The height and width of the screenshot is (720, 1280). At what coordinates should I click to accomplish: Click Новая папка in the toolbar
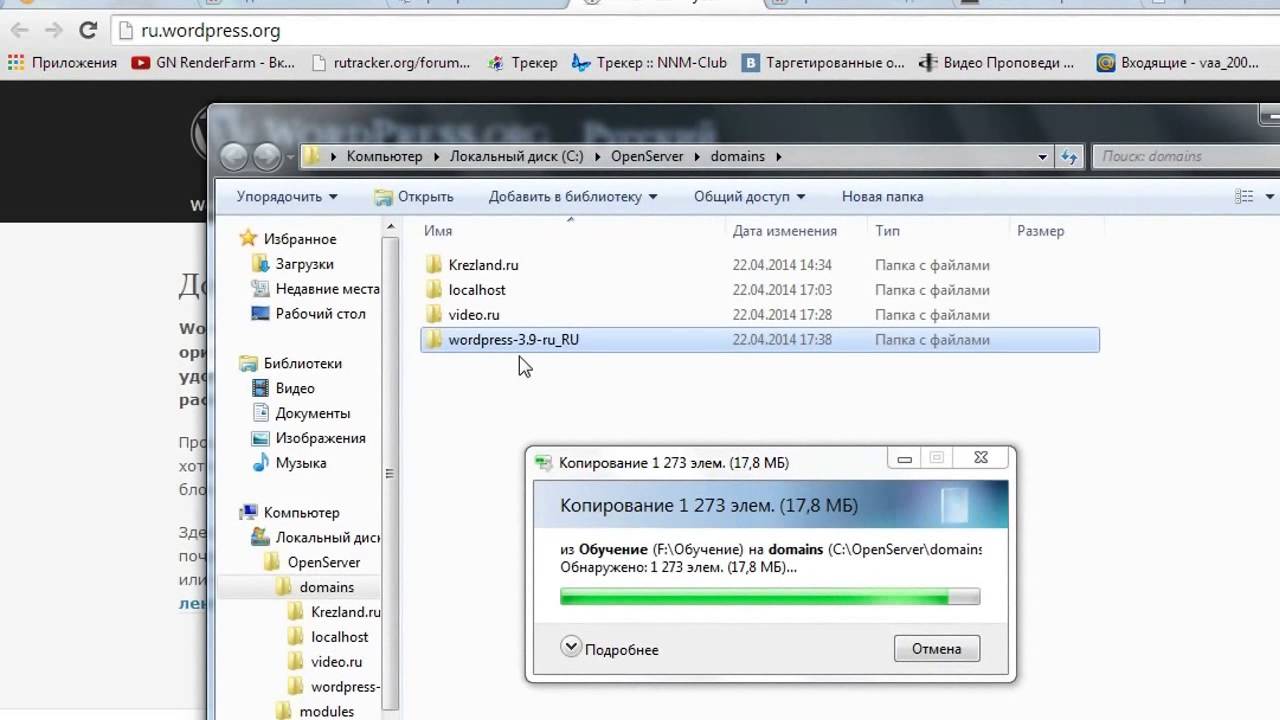(x=882, y=196)
